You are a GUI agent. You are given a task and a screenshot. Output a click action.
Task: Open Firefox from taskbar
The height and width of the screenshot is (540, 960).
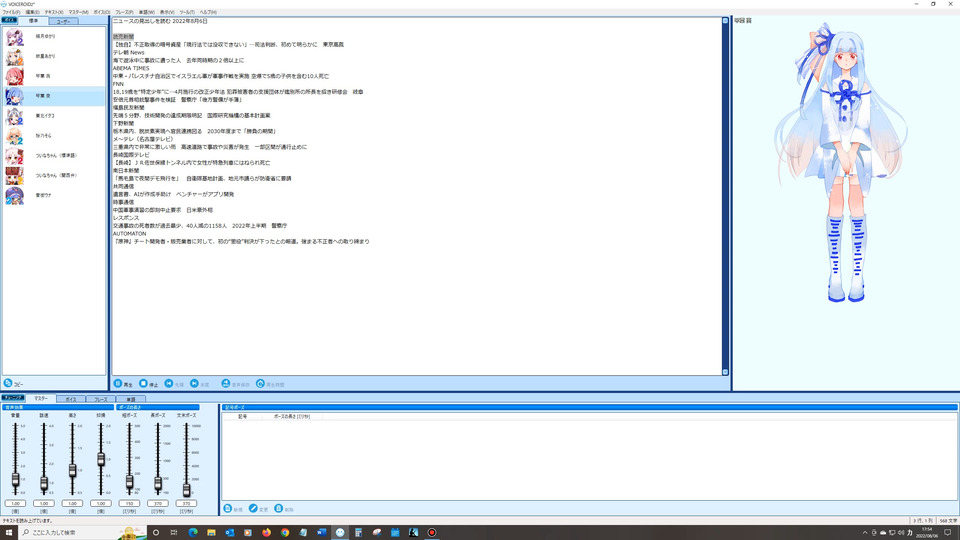(x=266, y=532)
